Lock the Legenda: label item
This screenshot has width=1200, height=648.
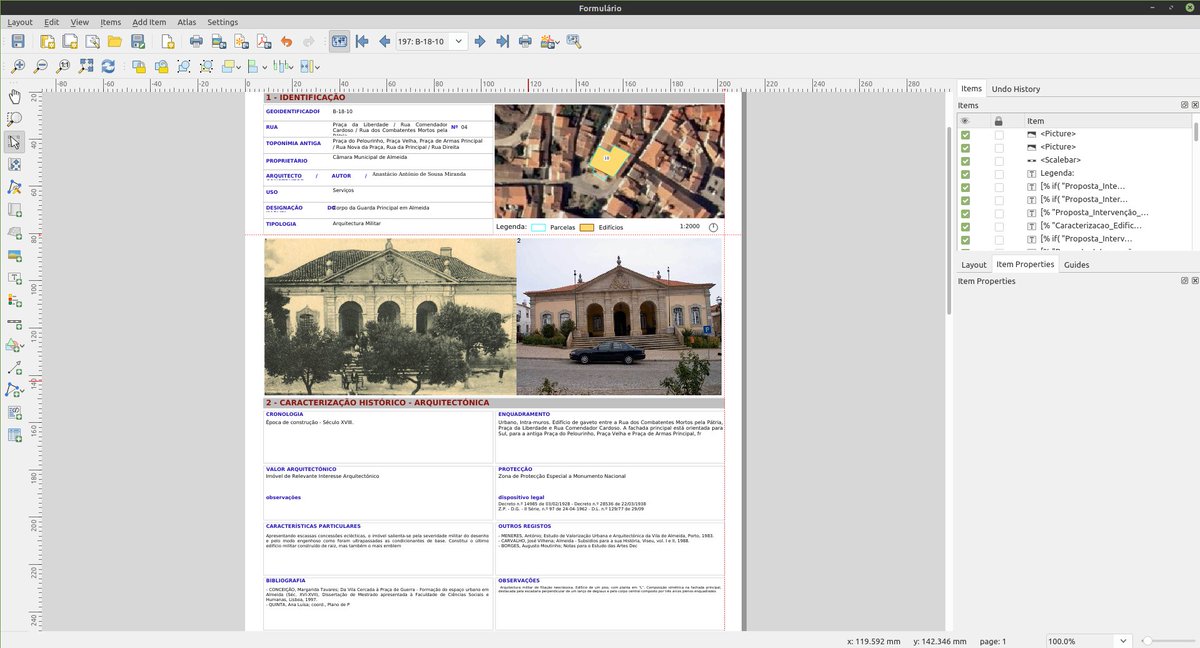click(x=999, y=173)
